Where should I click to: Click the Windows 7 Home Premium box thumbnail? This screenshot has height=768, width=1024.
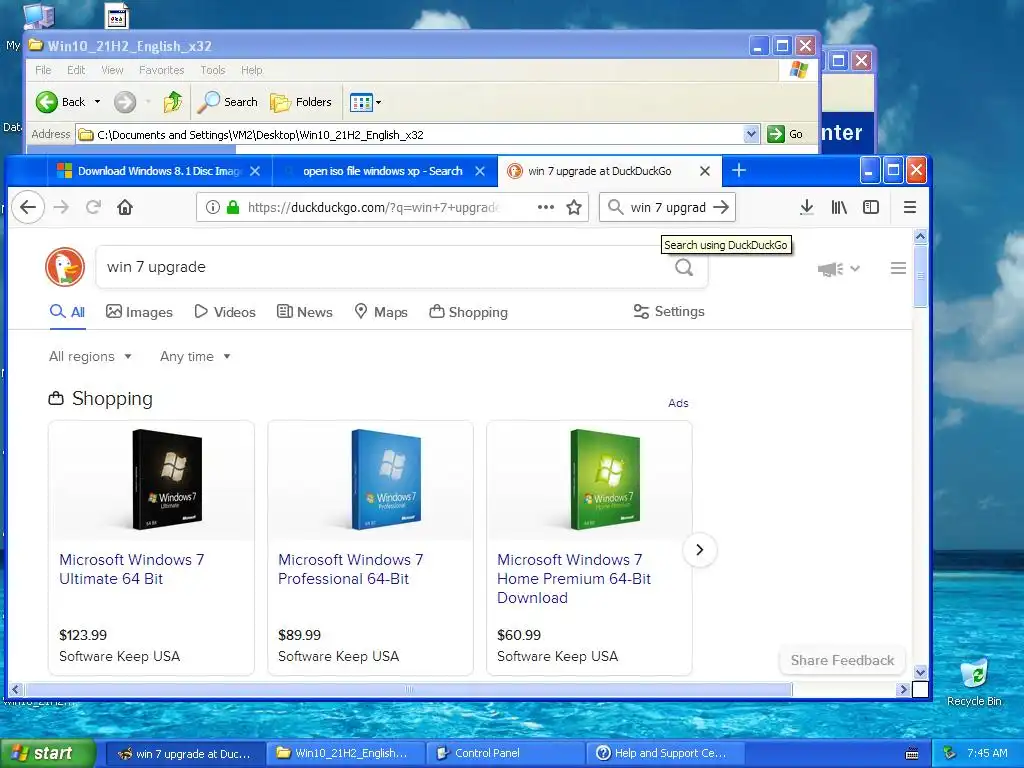[605, 479]
